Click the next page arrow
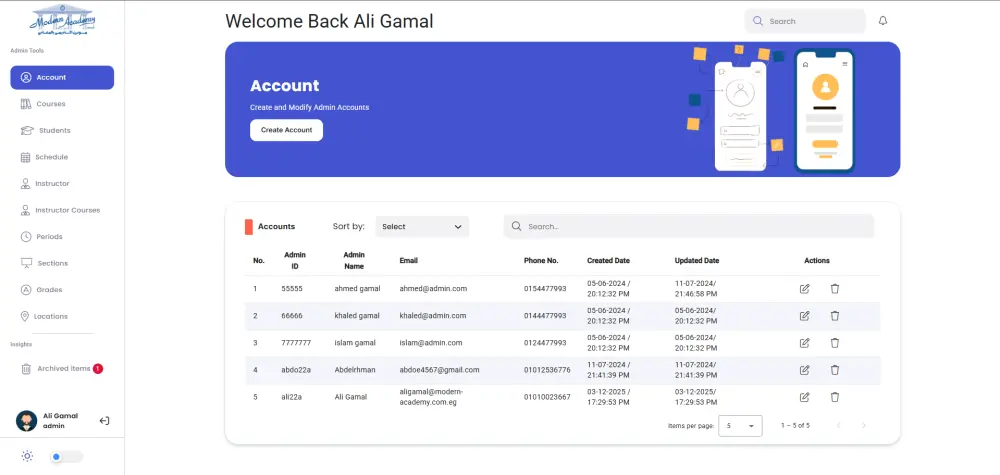The image size is (1000, 475). [x=864, y=425]
